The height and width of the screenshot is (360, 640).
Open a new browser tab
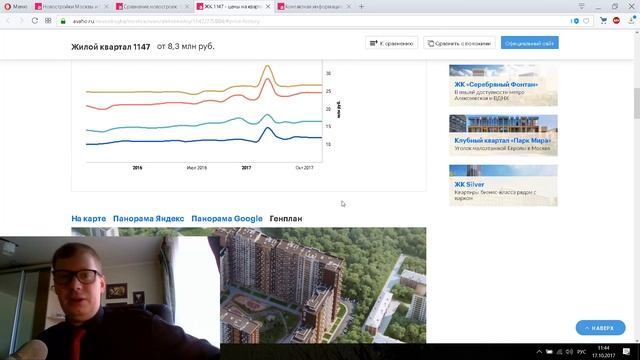[x=361, y=7]
